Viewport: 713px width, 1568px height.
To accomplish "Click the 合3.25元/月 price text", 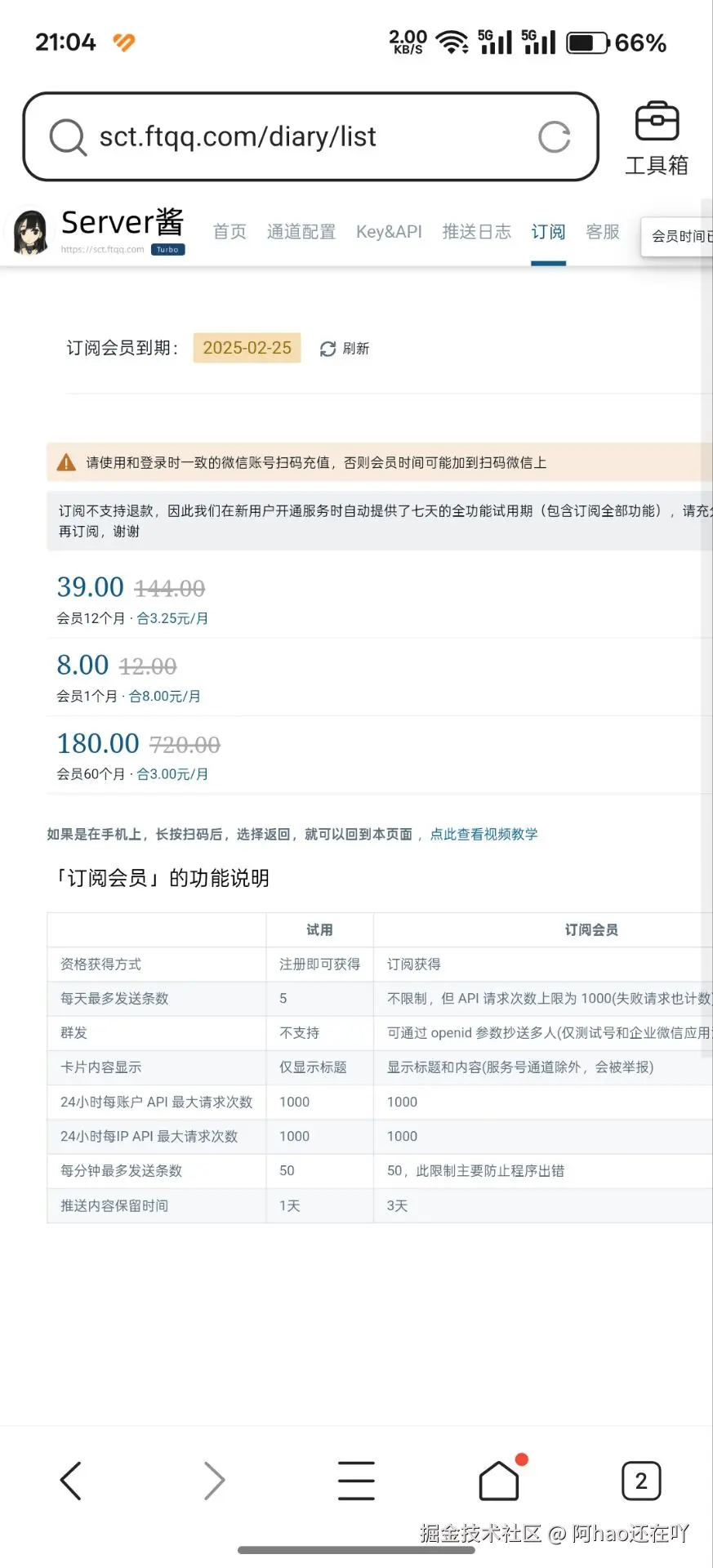I will pyautogui.click(x=172, y=618).
